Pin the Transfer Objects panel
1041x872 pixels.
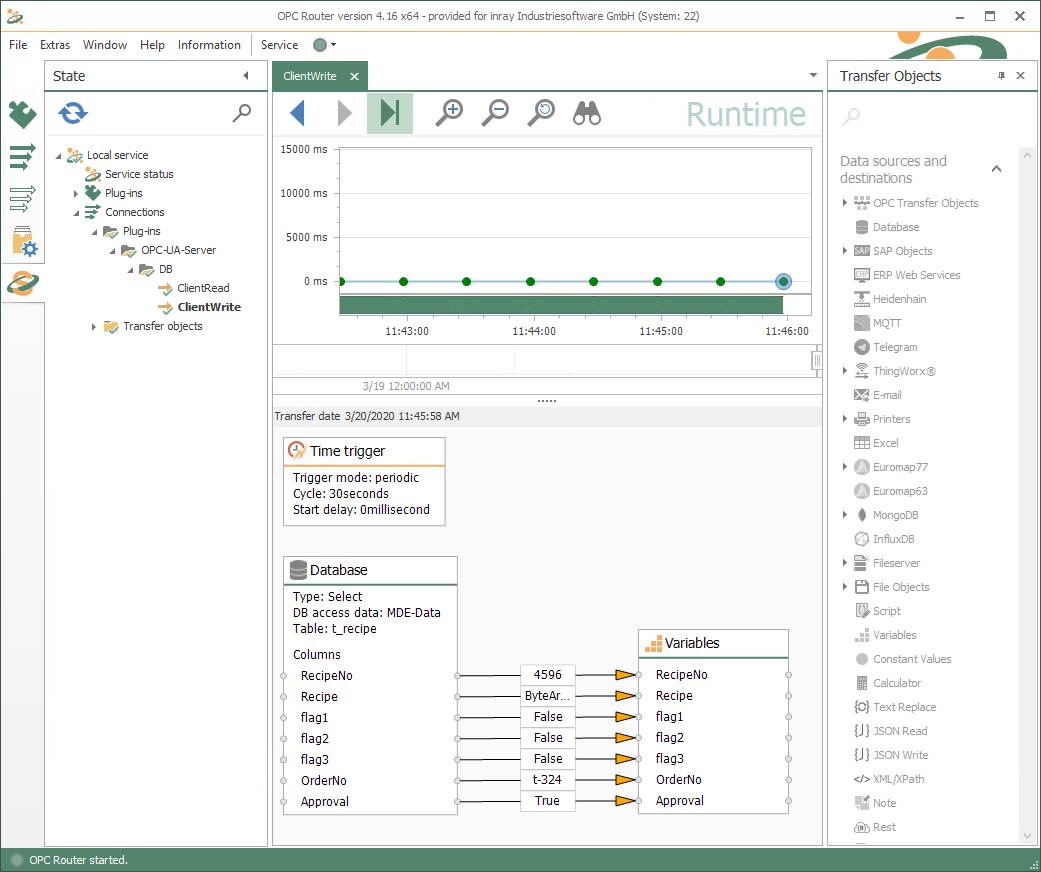[x=1001, y=76]
